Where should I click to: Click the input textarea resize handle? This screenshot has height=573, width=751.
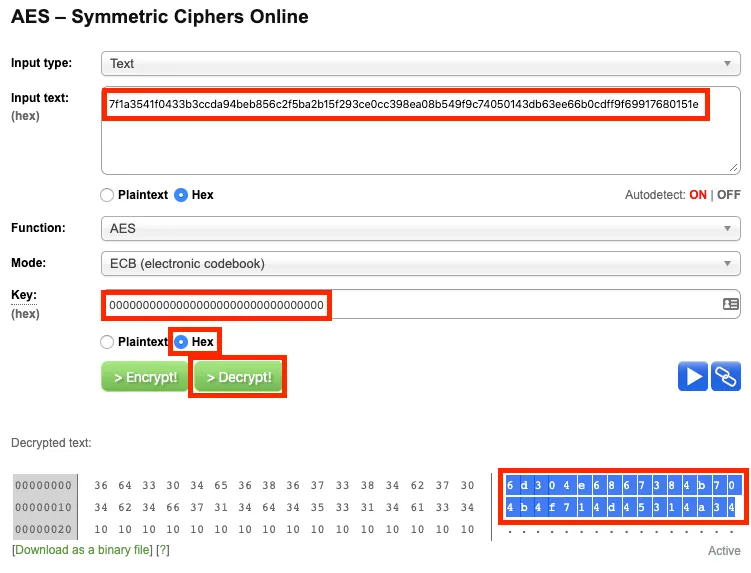pos(734,168)
